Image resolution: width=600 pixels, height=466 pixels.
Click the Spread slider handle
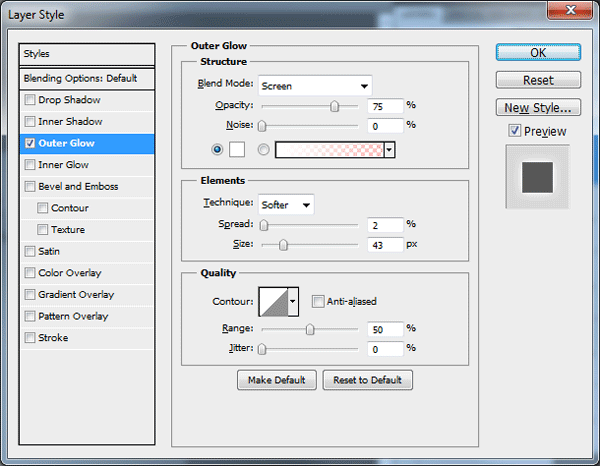point(264,225)
